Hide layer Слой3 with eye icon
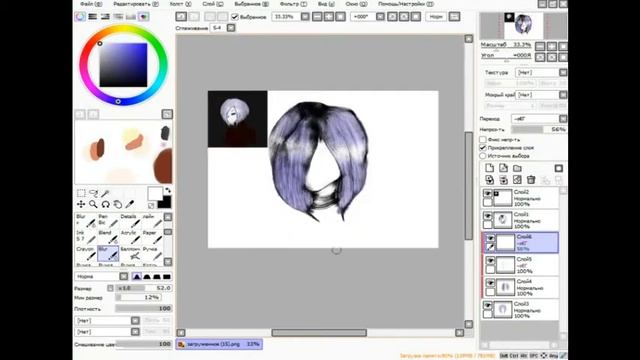The height and width of the screenshot is (360, 640). (x=487, y=306)
